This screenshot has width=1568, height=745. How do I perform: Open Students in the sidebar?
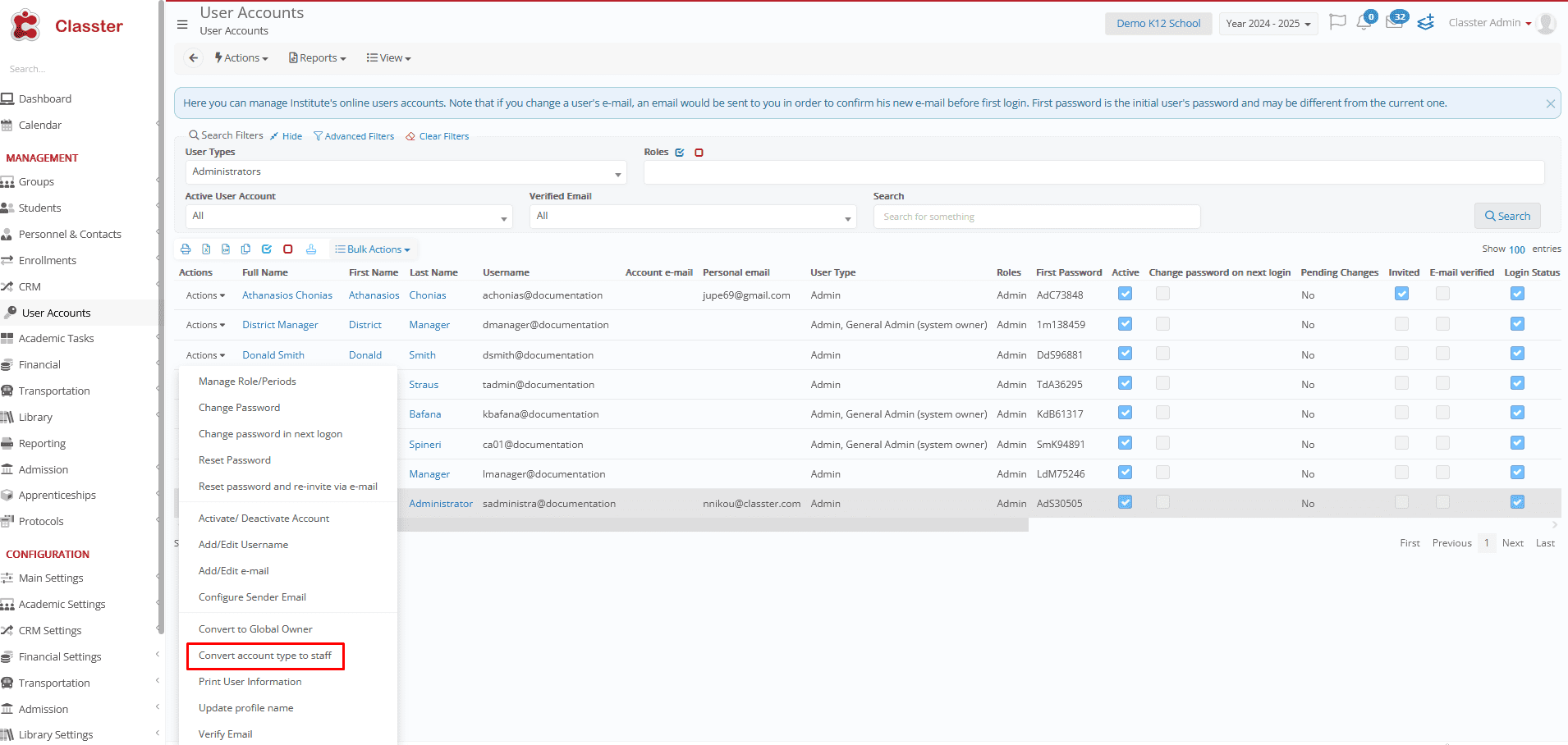pos(40,208)
